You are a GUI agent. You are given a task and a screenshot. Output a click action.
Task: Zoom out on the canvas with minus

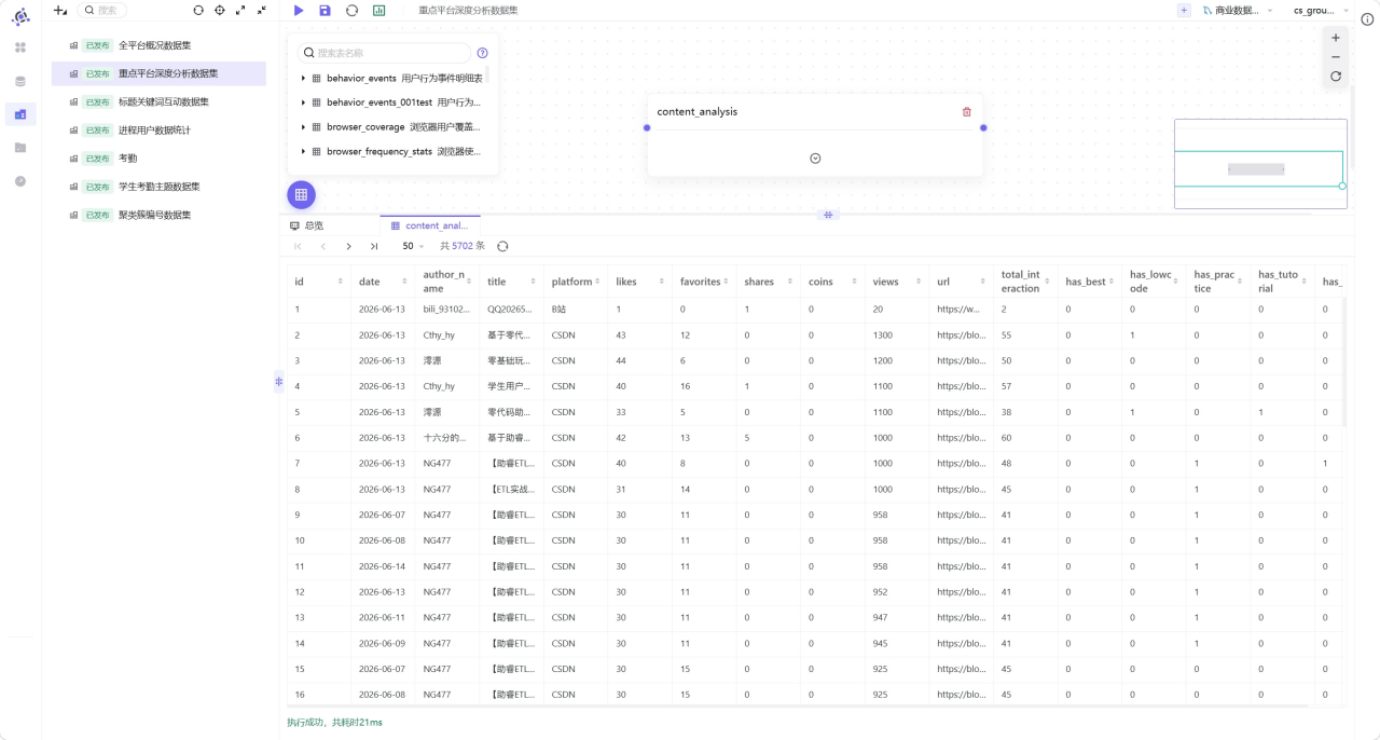click(1336, 57)
